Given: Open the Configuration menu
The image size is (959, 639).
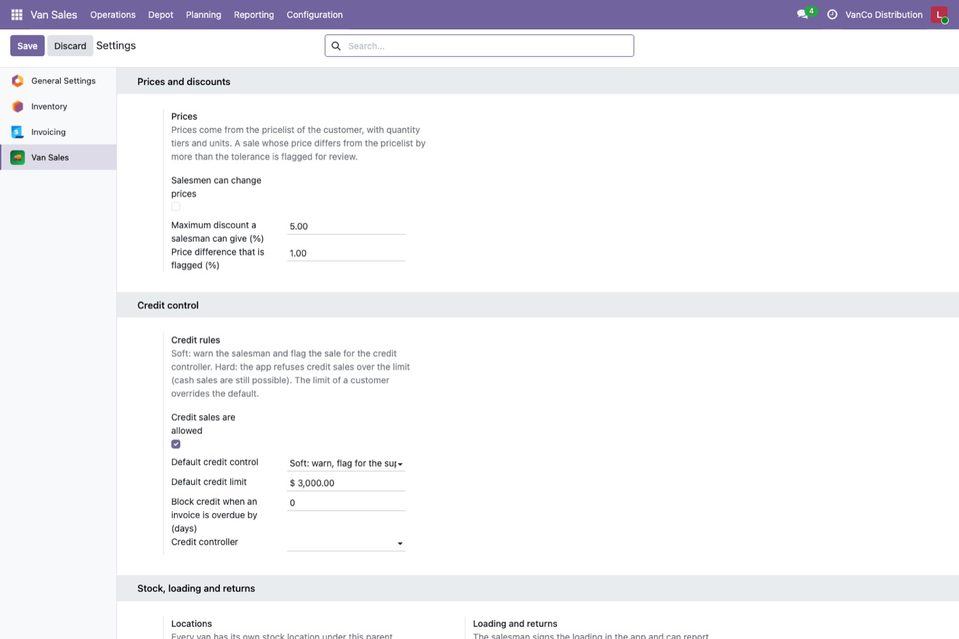Looking at the screenshot, I should click(315, 15).
